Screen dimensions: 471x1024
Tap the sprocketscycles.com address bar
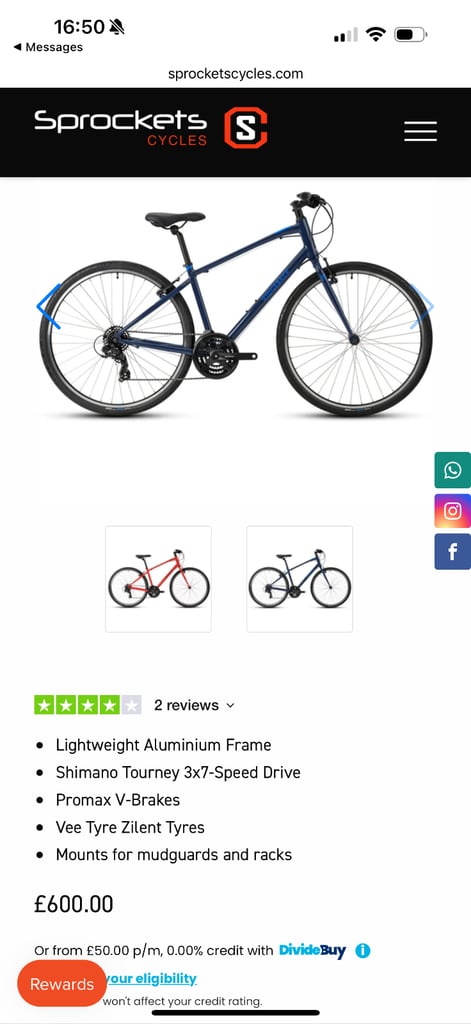click(235, 74)
